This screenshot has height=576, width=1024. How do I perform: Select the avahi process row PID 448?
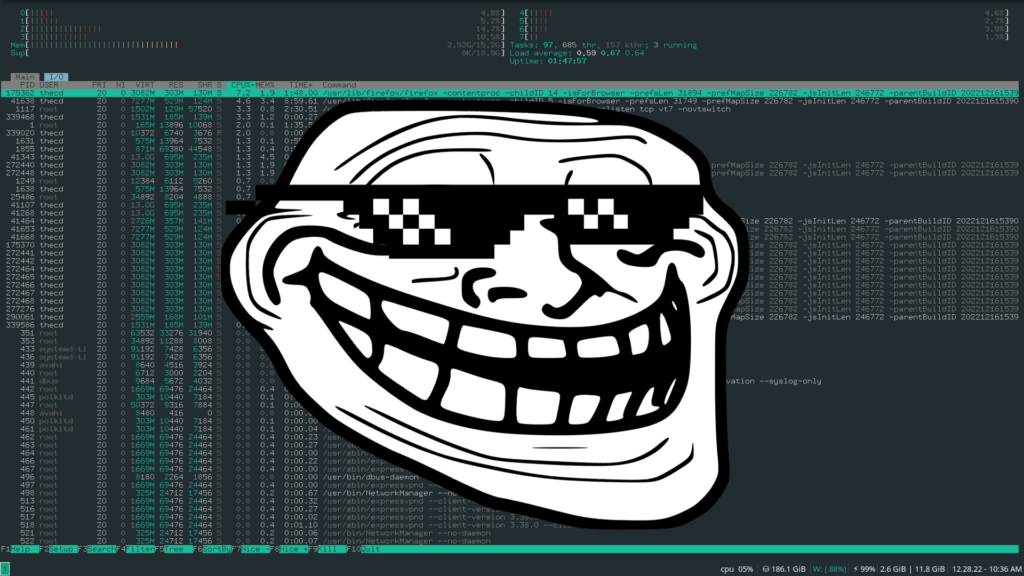(x=509, y=413)
